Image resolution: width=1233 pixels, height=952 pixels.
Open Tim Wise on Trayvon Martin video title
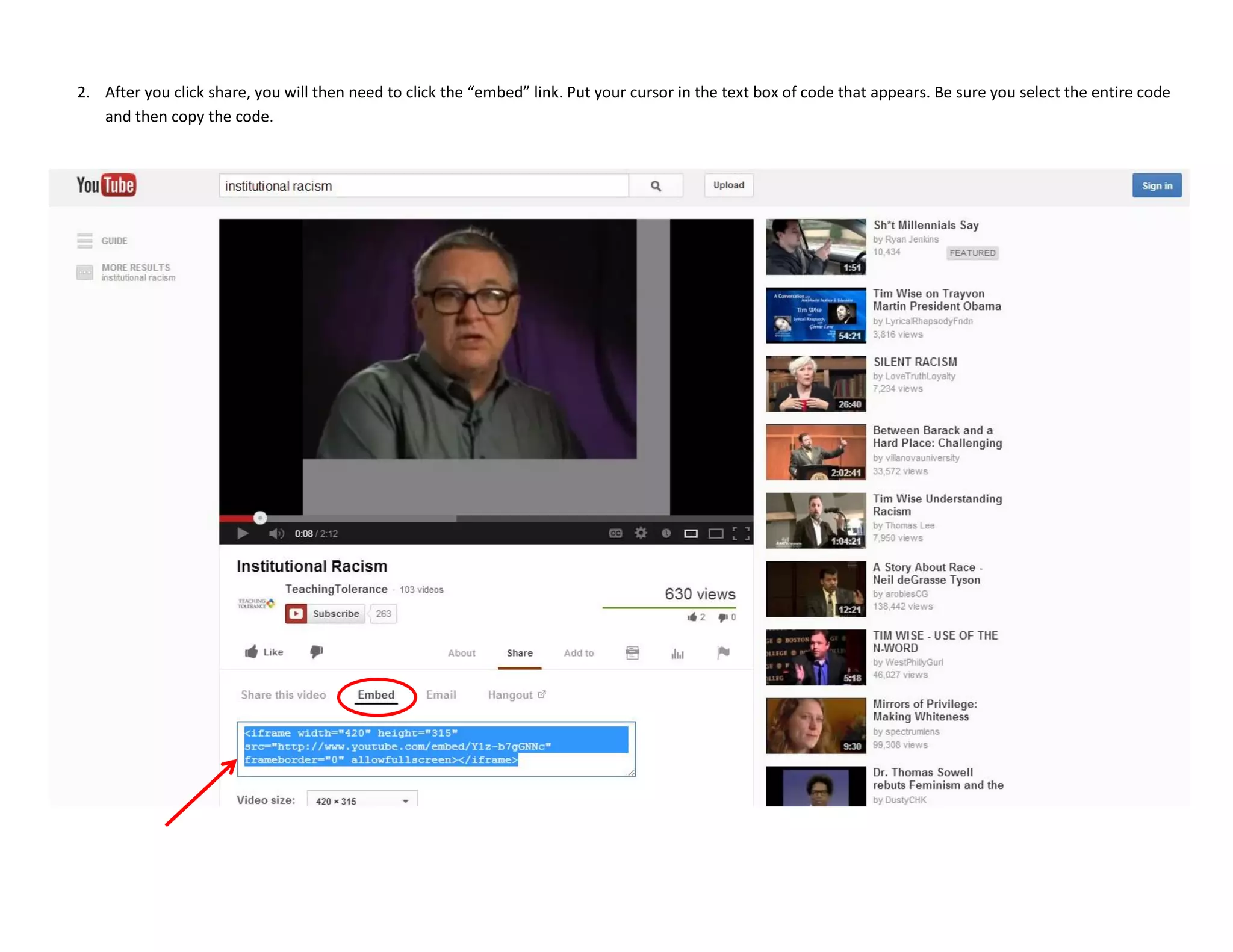937,300
